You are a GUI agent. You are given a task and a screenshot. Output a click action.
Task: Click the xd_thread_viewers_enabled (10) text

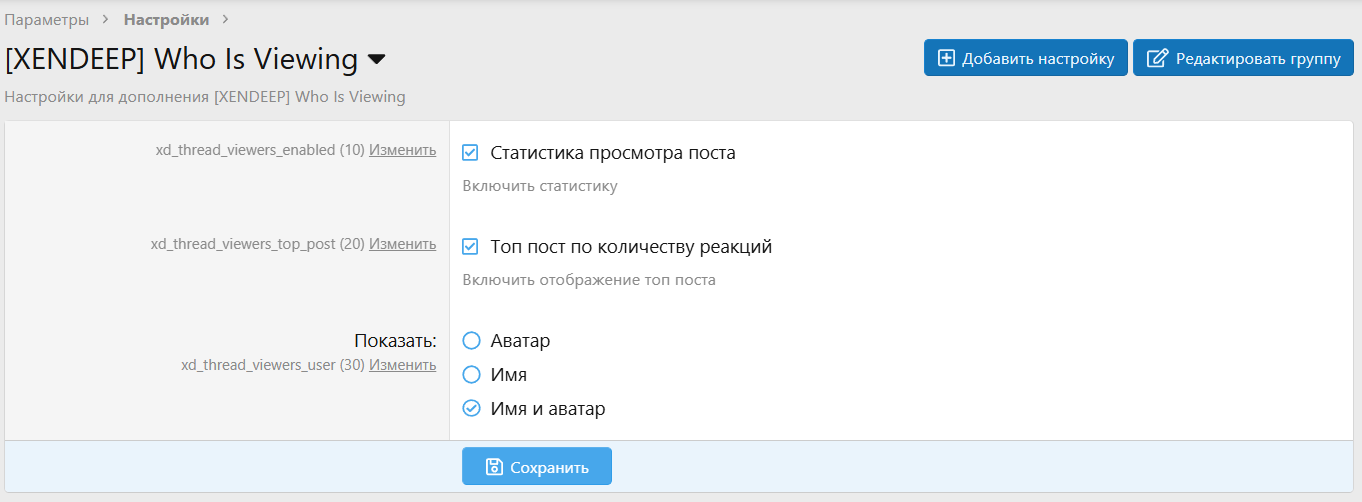tap(260, 150)
